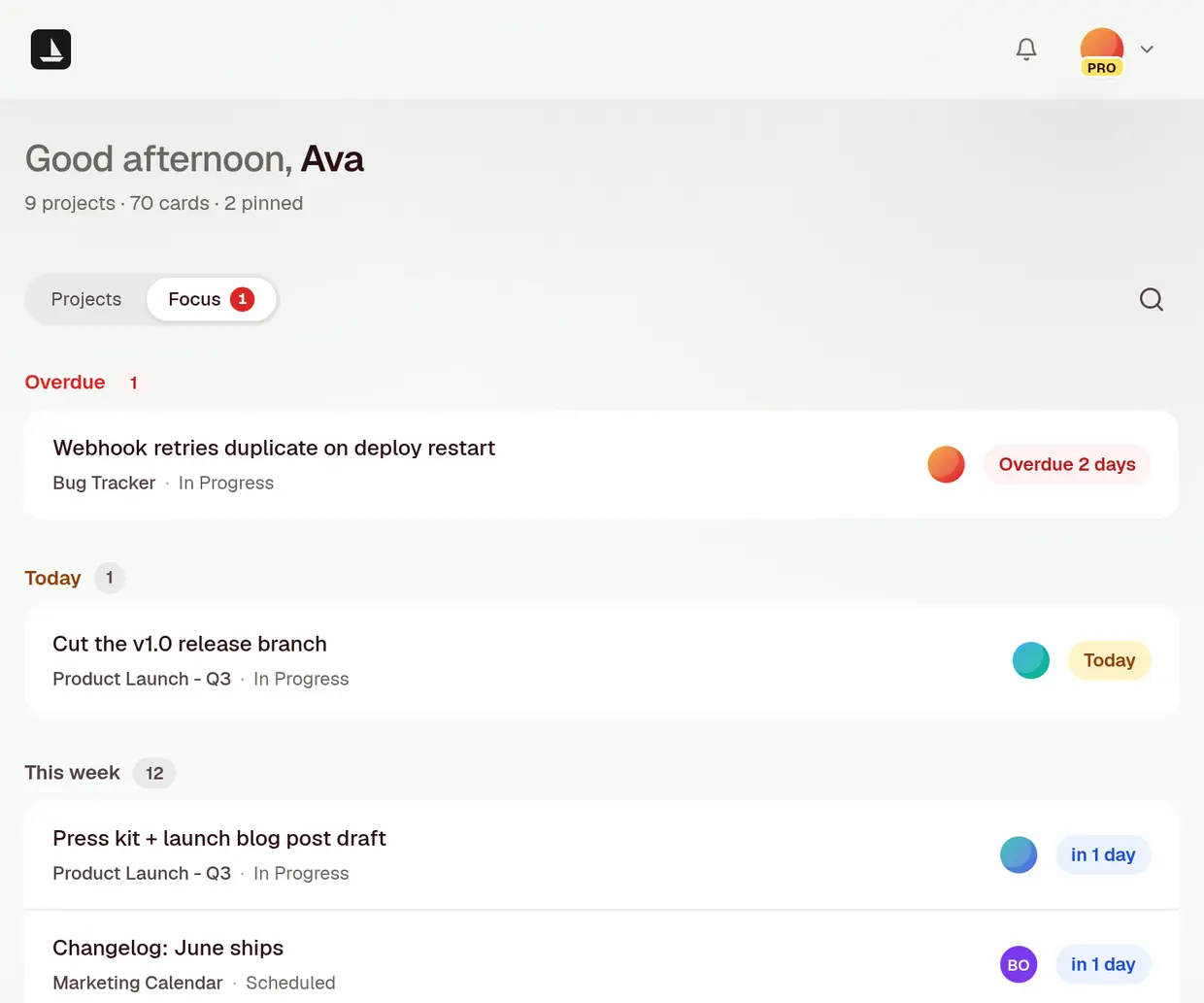The image size is (1204, 1003).
Task: Click the Marketing Calendar project label
Action: [x=138, y=983]
